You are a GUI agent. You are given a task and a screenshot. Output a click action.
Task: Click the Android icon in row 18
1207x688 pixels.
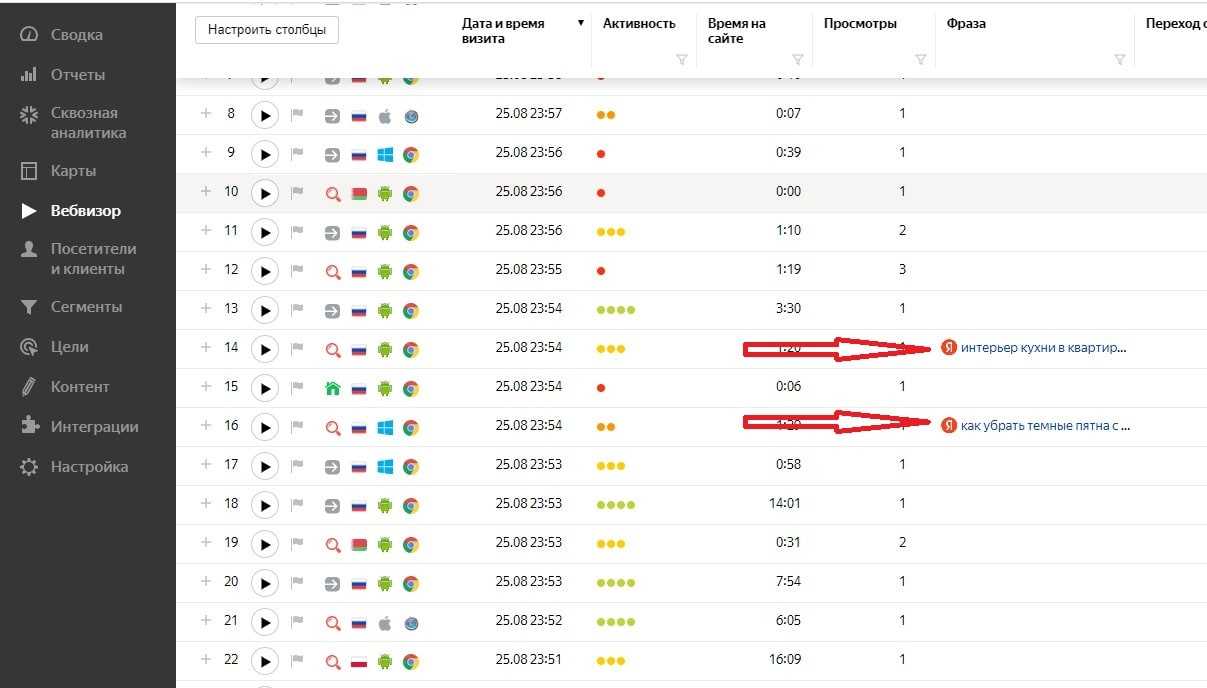click(385, 506)
